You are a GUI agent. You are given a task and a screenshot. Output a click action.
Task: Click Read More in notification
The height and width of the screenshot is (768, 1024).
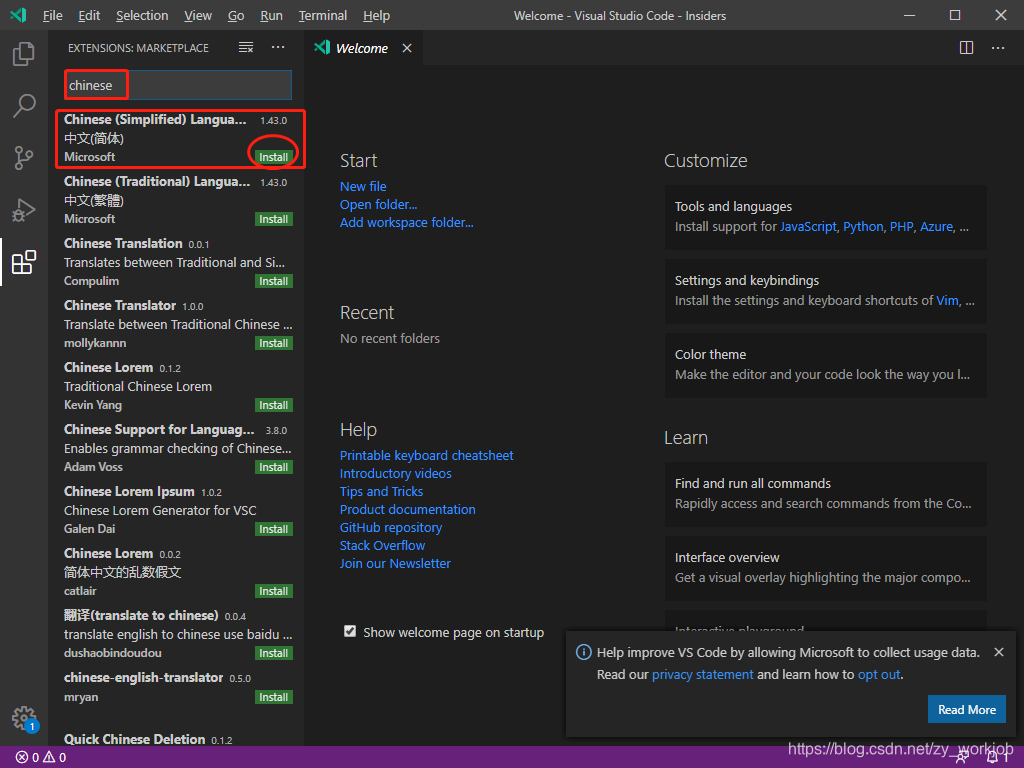tap(967, 709)
